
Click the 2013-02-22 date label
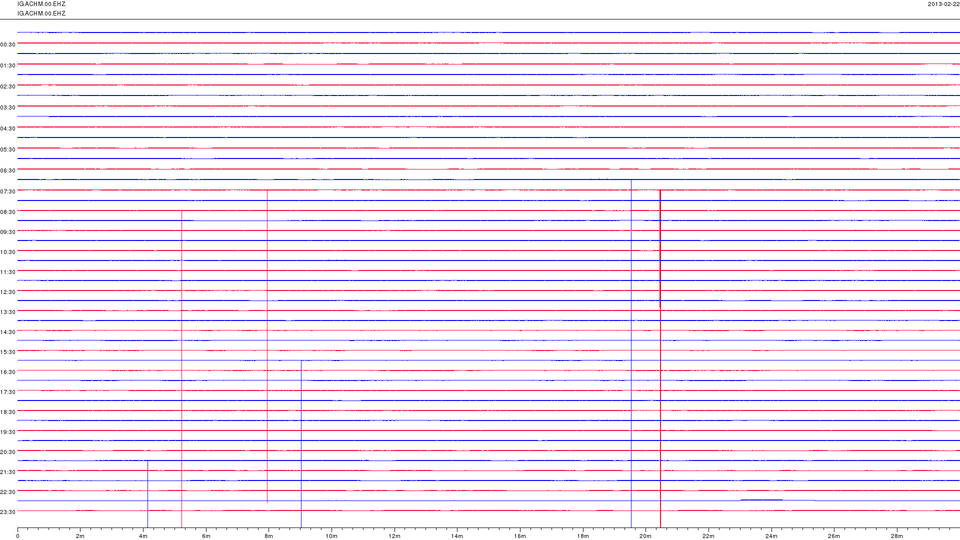pyautogui.click(x=943, y=4)
